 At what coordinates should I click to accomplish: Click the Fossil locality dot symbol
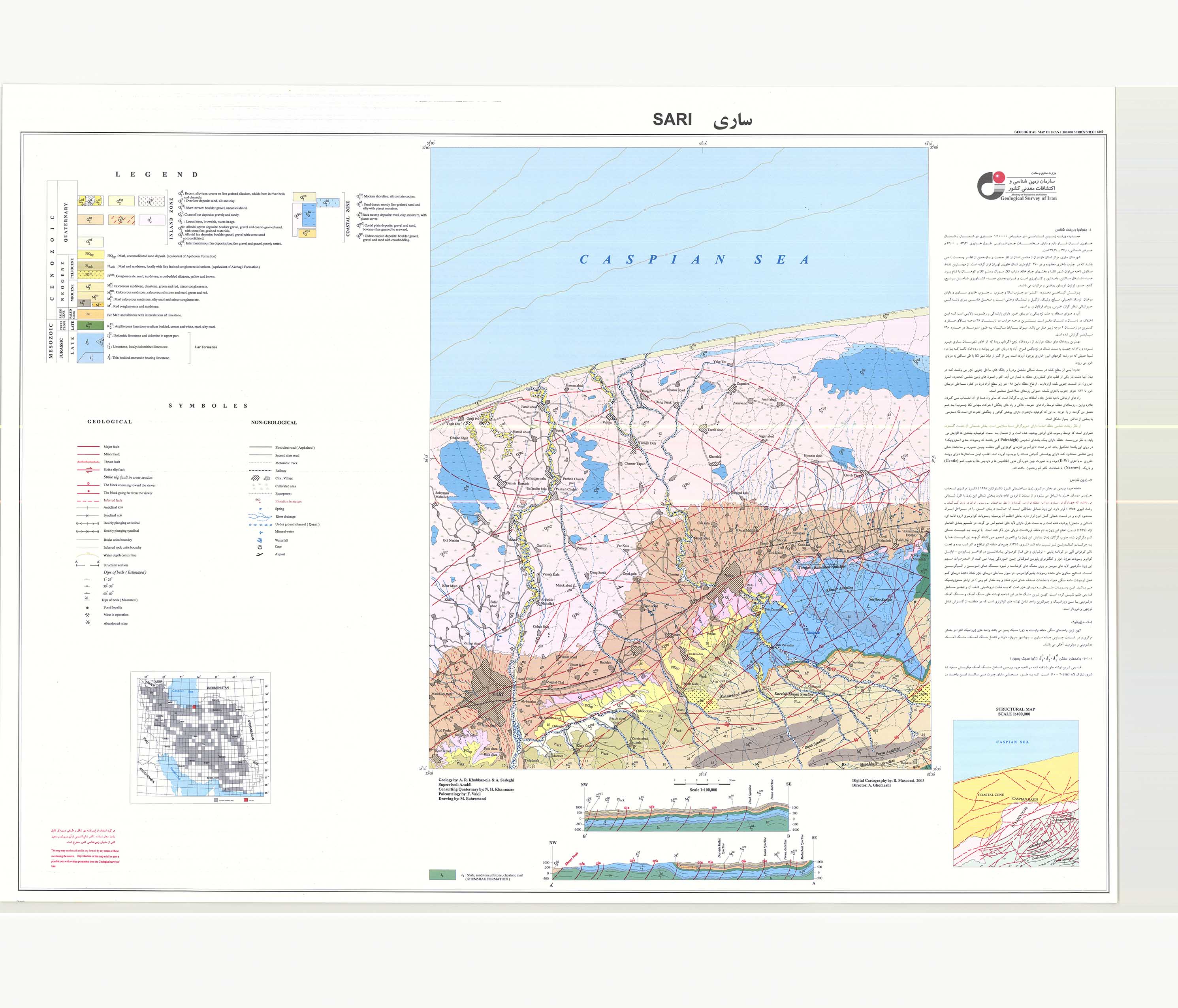tap(88, 608)
